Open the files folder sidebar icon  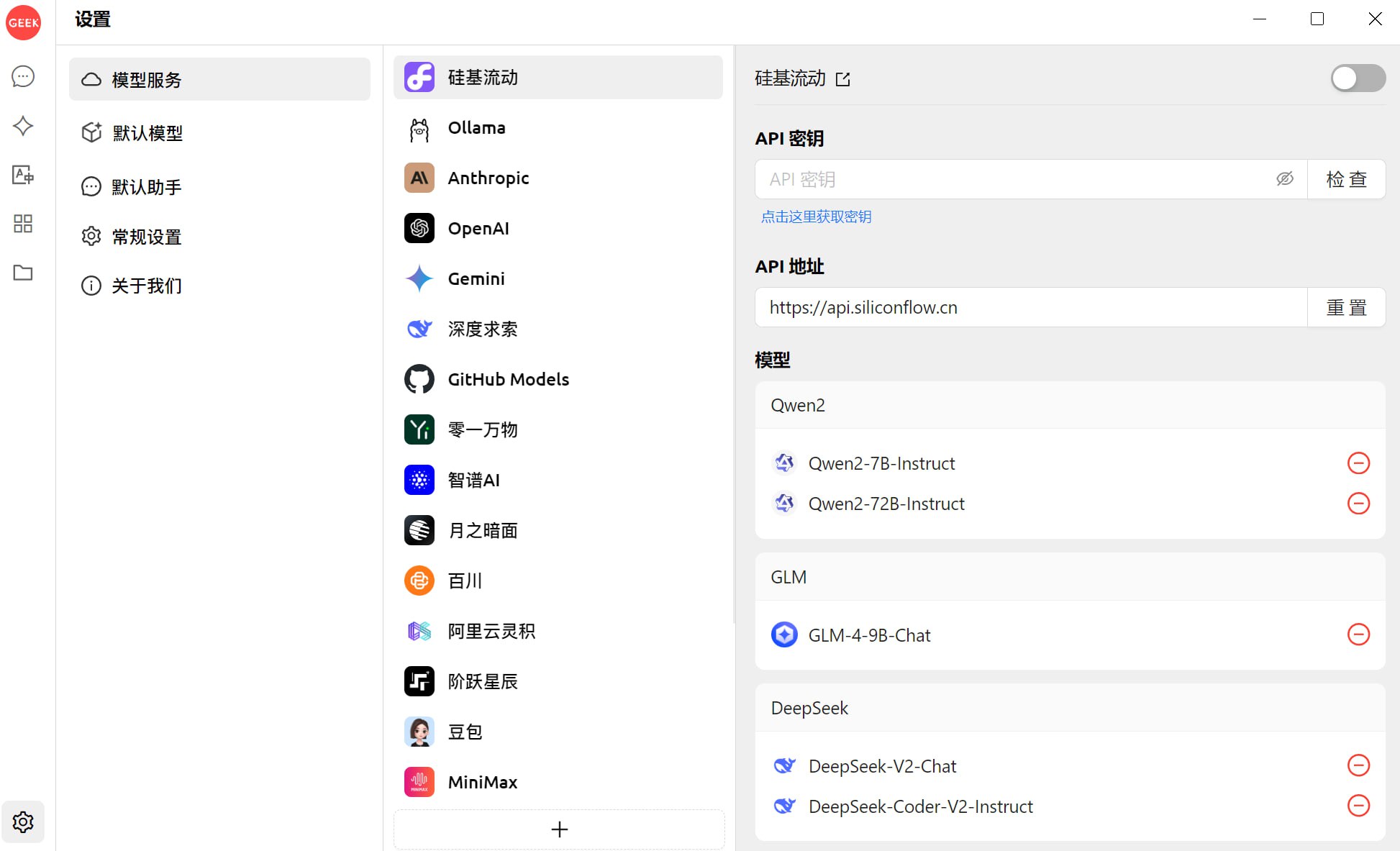click(x=23, y=273)
